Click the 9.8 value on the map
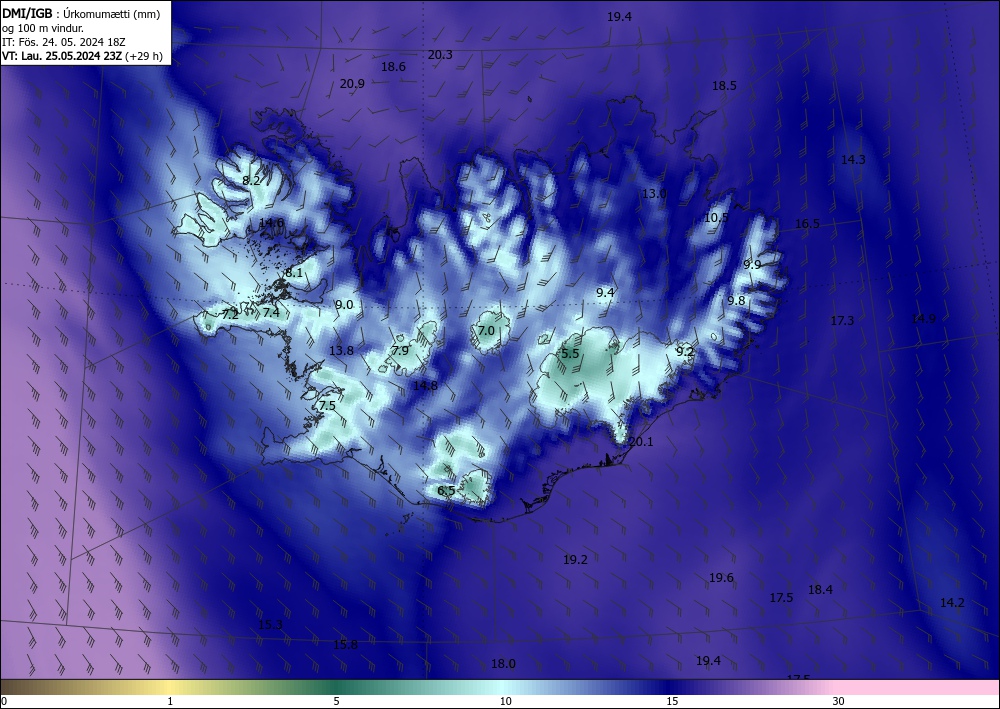This screenshot has height=709, width=1000. coord(737,300)
